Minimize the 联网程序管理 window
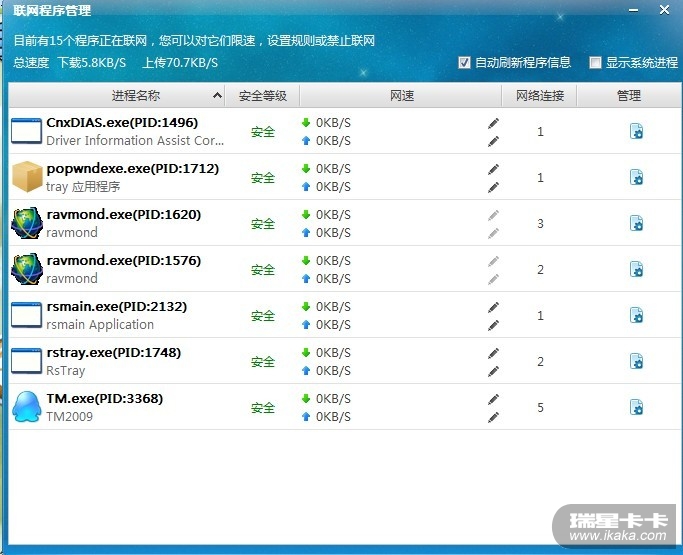The width and height of the screenshot is (683, 555). (x=634, y=10)
